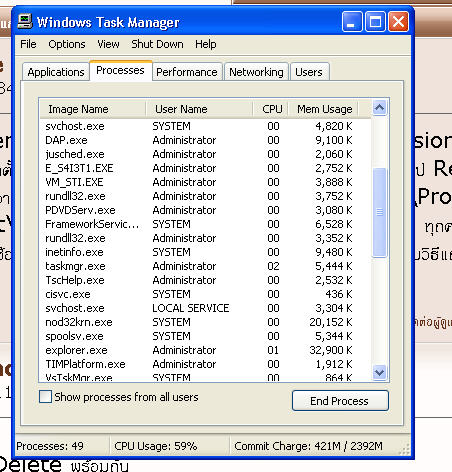Select the TIMPlatform.exe process
Viewport: 452px width, 472px height.
pyautogui.click(x=205, y=364)
